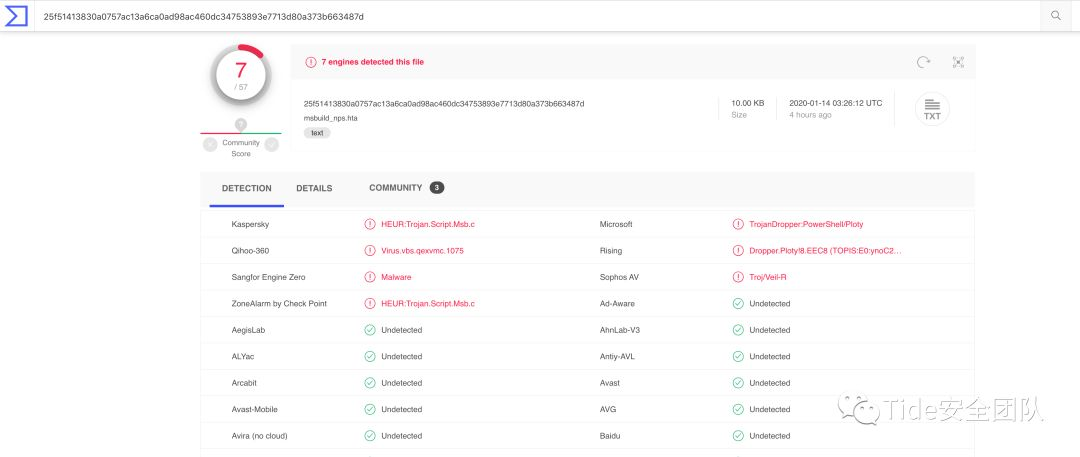Click the community score downvote icon
Screen dimensions: 1080x457
210,145
